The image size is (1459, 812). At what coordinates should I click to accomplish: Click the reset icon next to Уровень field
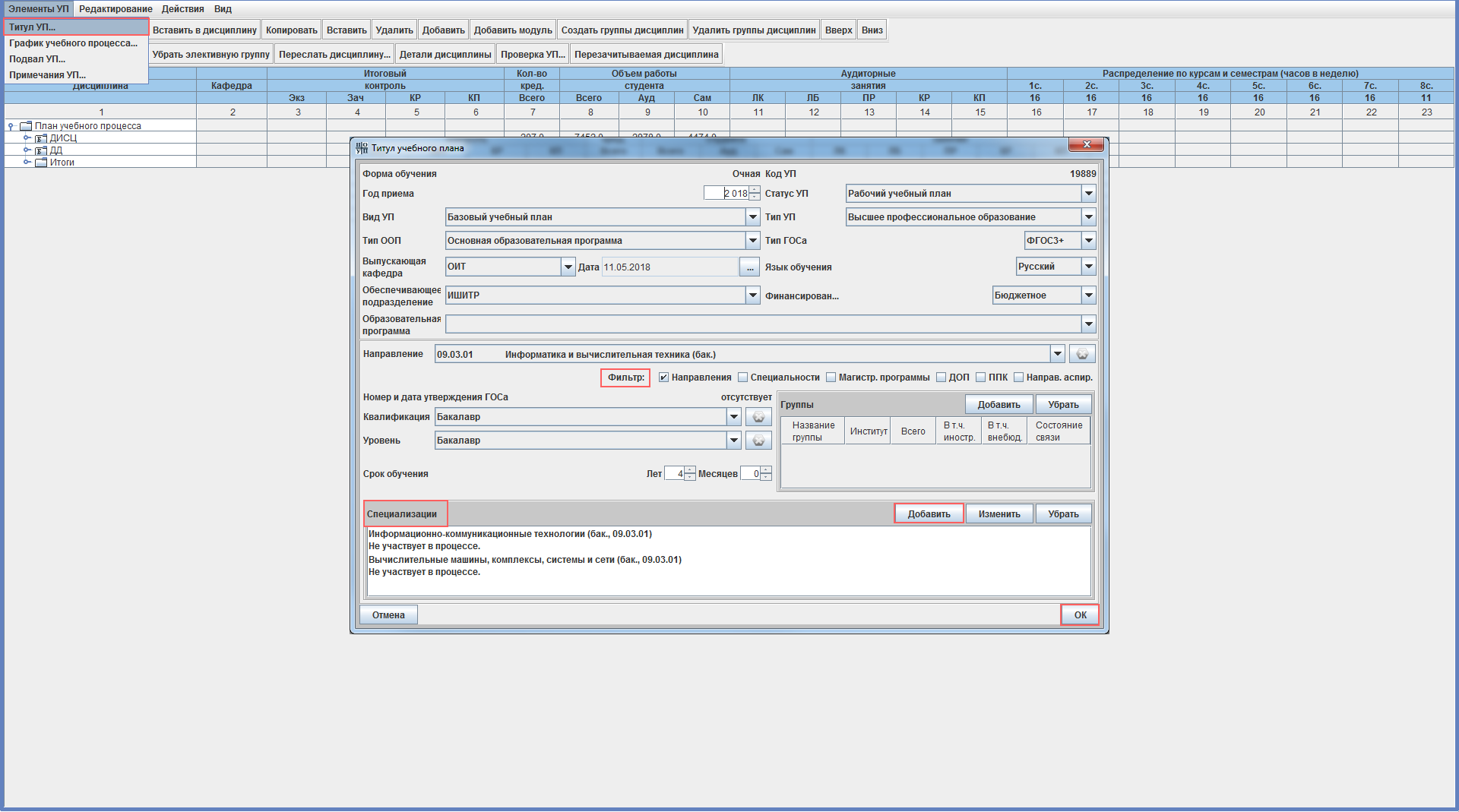758,441
